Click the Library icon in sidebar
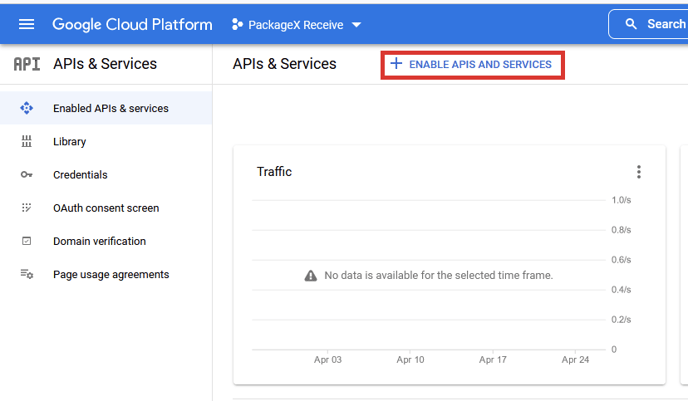This screenshot has width=688, height=401. (x=27, y=142)
